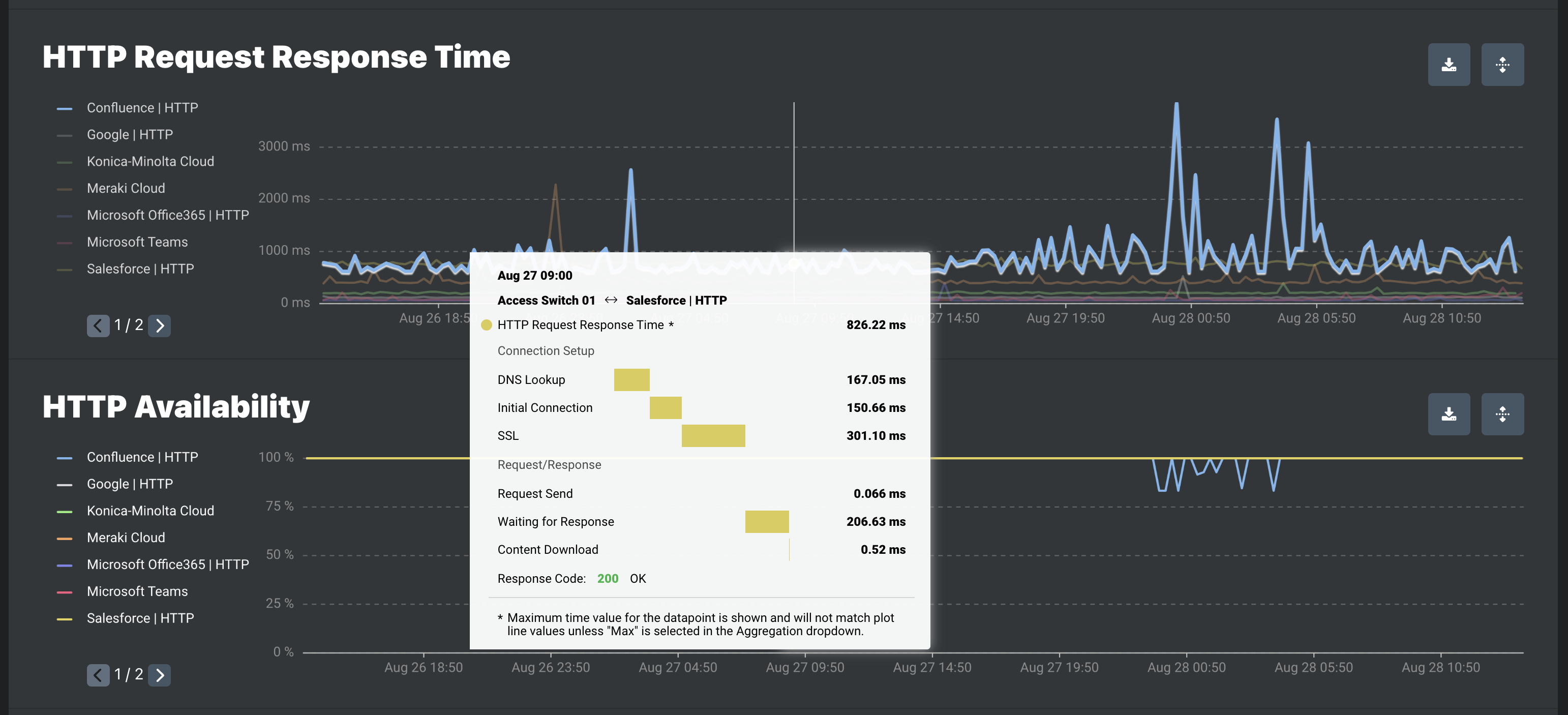
Task: Toggle Google | HTTP in Availability legend
Action: click(114, 484)
